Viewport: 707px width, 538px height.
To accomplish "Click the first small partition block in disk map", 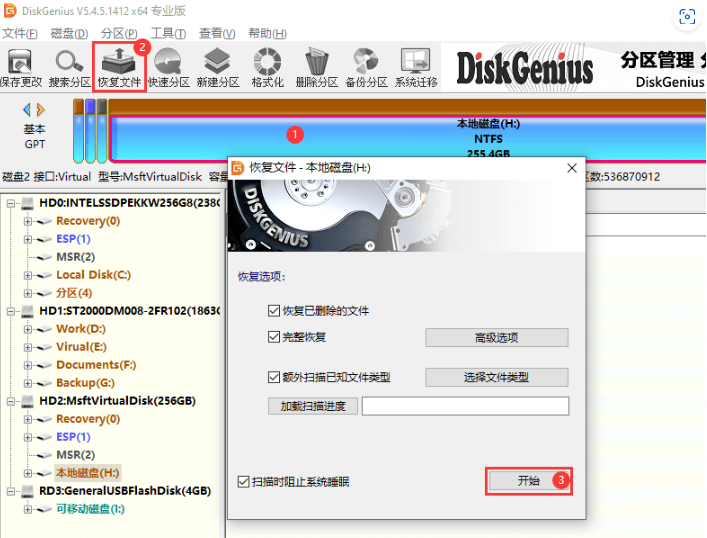I will pos(78,131).
